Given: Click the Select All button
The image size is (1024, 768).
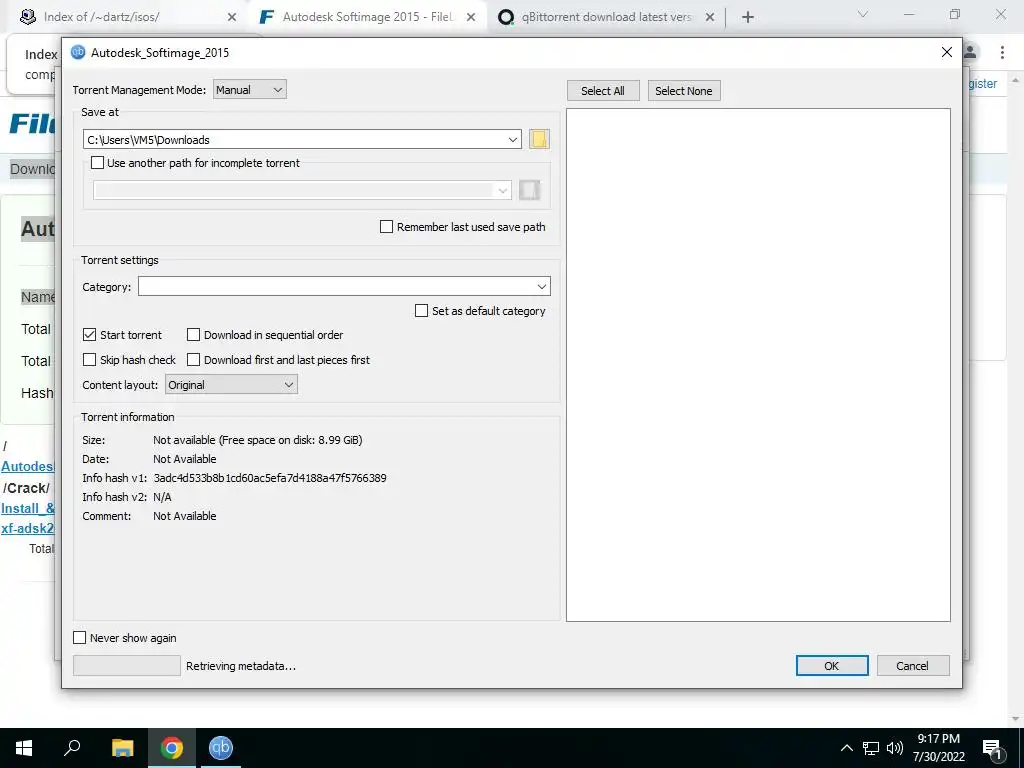Looking at the screenshot, I should (x=603, y=91).
